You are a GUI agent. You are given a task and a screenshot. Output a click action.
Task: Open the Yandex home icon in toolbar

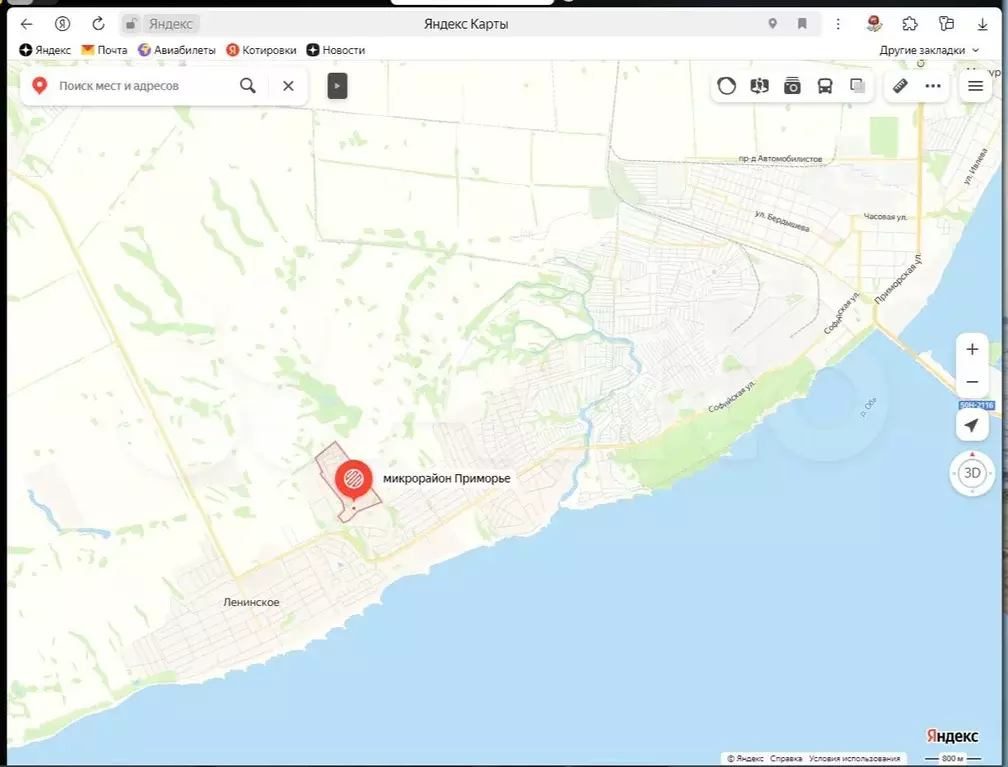pos(62,24)
